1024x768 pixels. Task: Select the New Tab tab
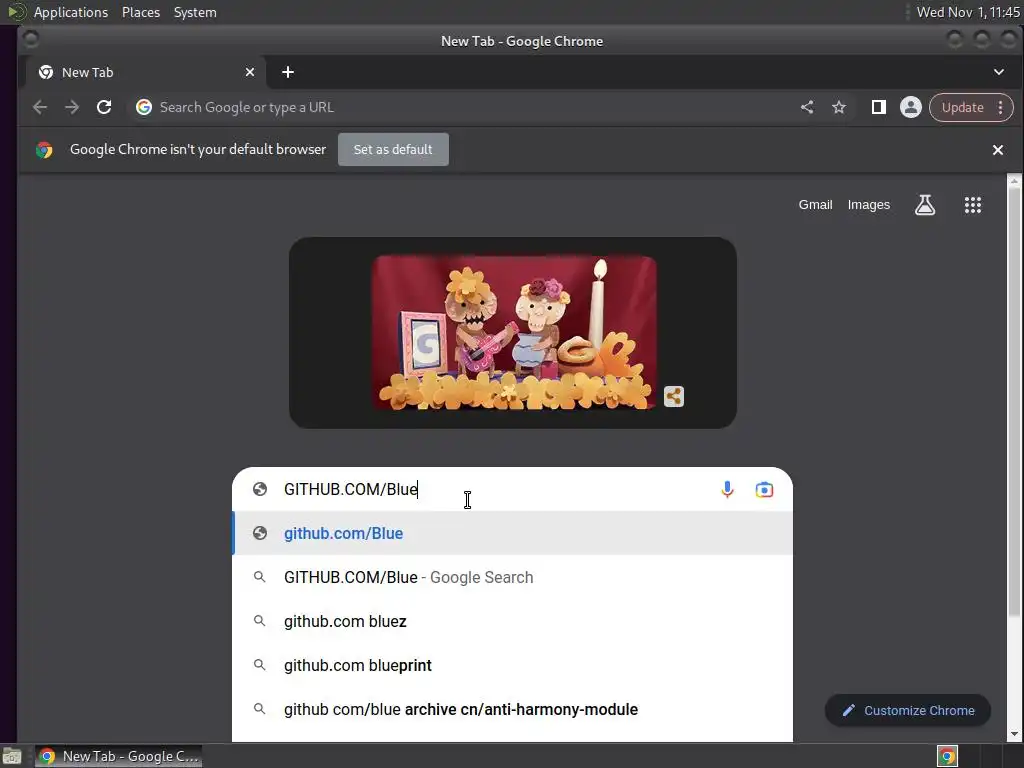[145, 72]
